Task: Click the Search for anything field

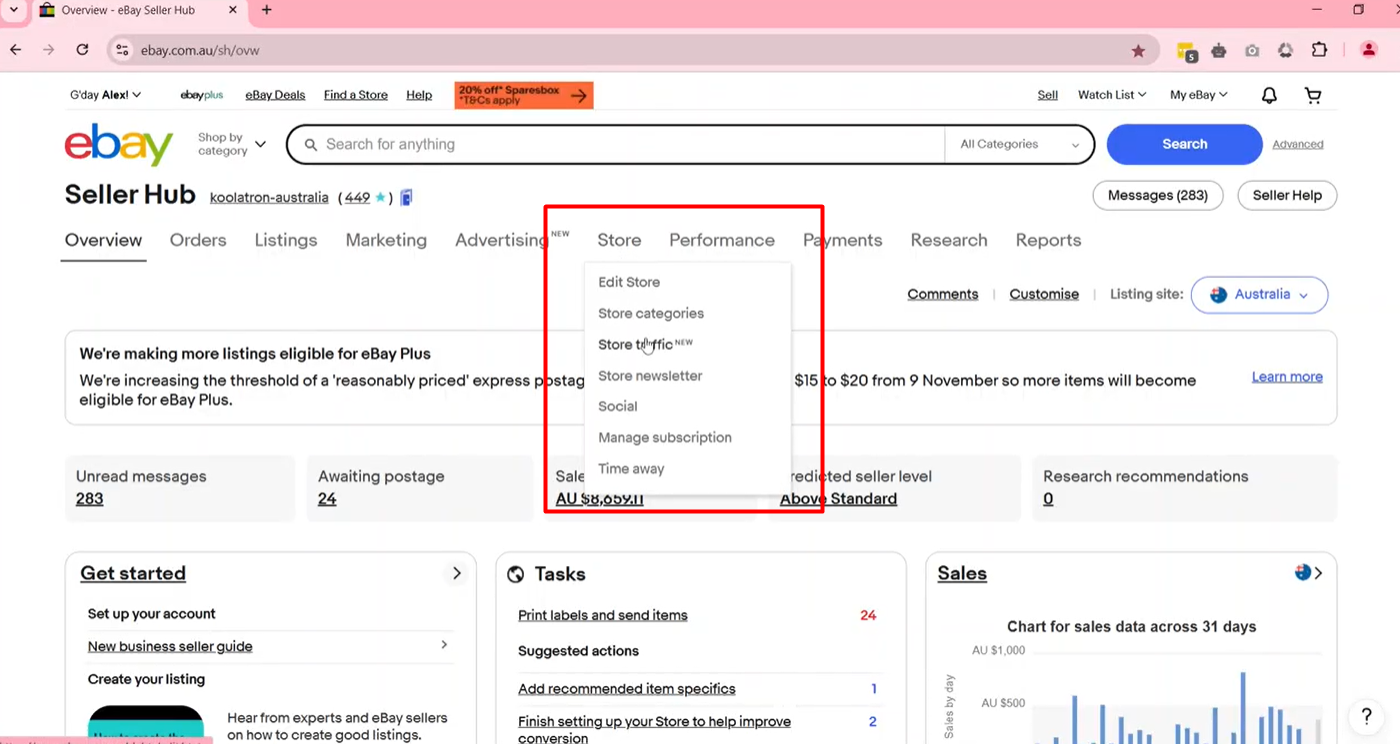Action: coord(615,144)
